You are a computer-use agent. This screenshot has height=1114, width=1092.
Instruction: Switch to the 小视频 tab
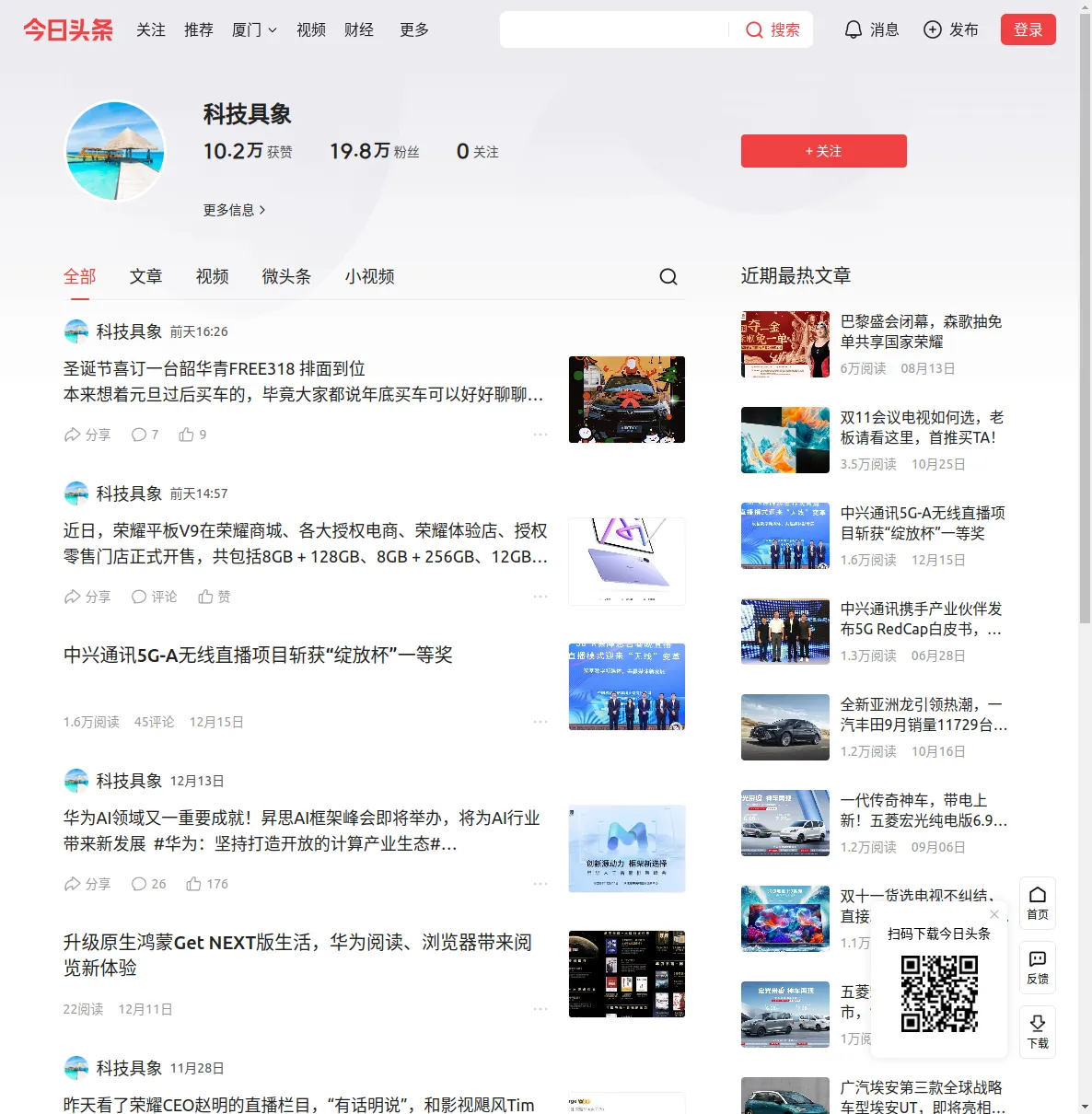pos(370,276)
